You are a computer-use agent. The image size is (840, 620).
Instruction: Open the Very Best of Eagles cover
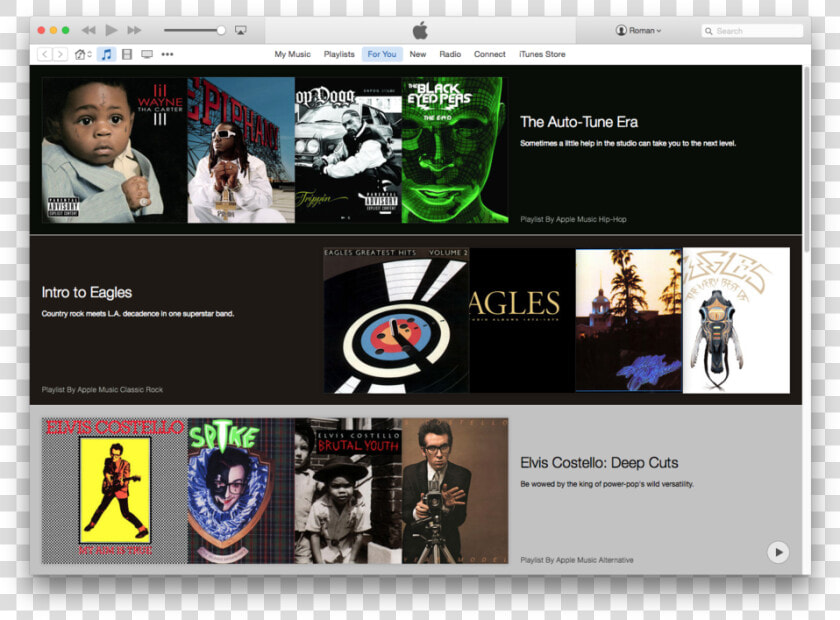tap(736, 320)
